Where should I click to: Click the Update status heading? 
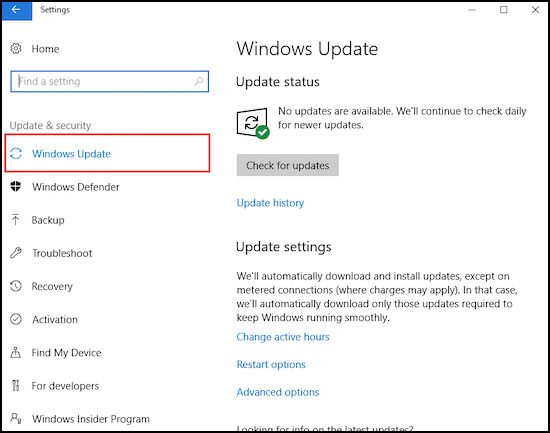278,82
